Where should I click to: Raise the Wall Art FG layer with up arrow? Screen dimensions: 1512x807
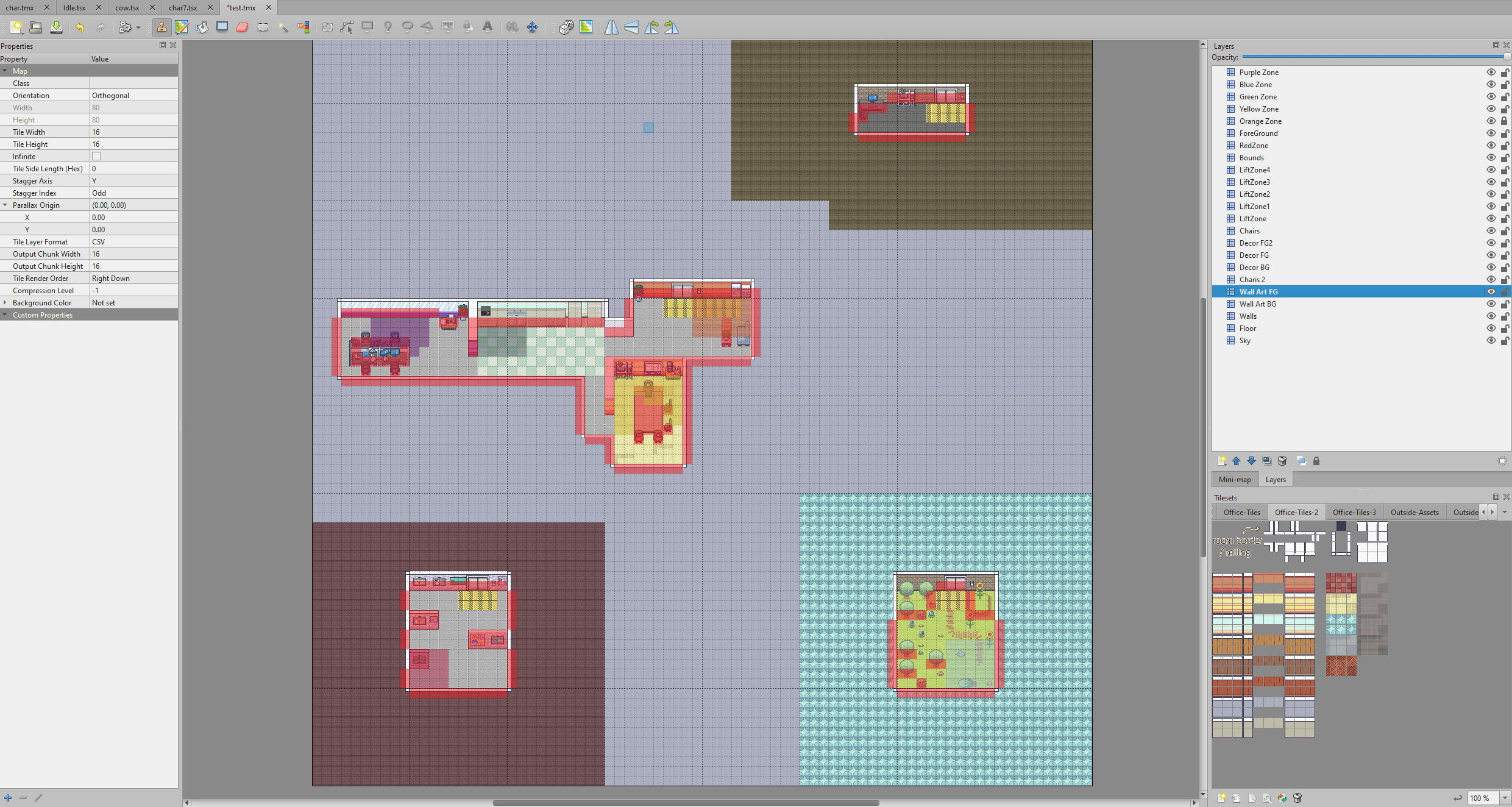[x=1237, y=461]
